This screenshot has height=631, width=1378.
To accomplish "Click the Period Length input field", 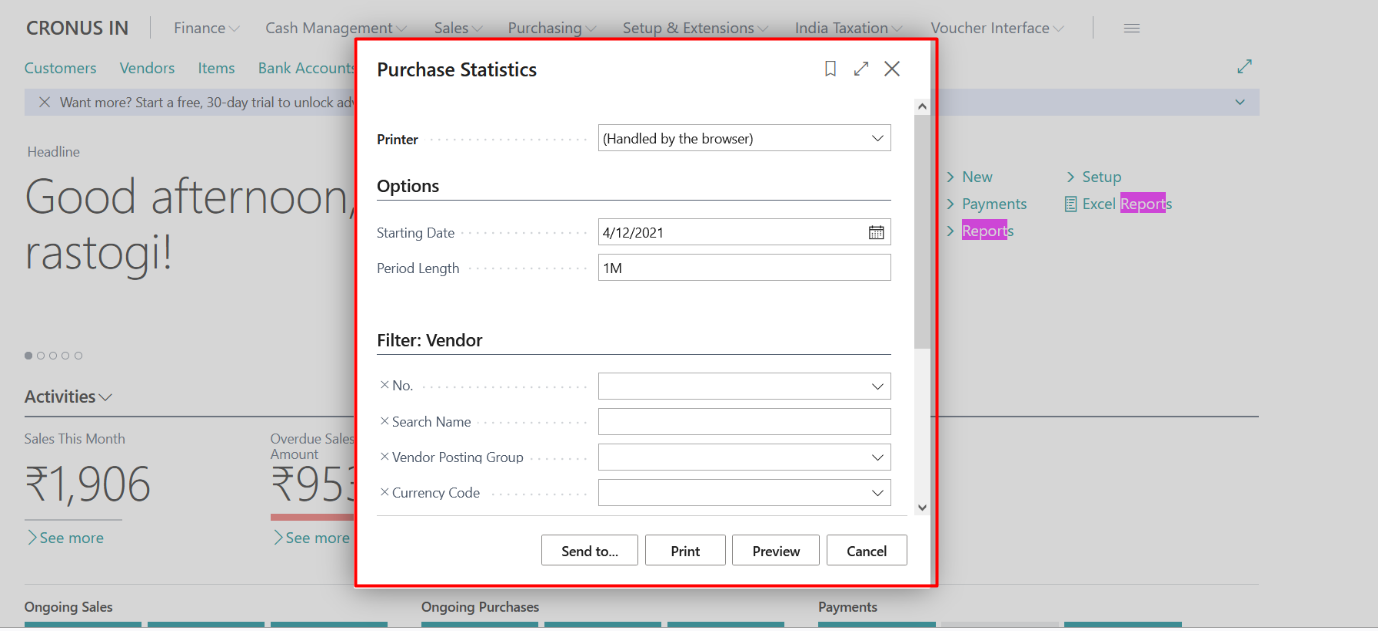I will 744,267.
